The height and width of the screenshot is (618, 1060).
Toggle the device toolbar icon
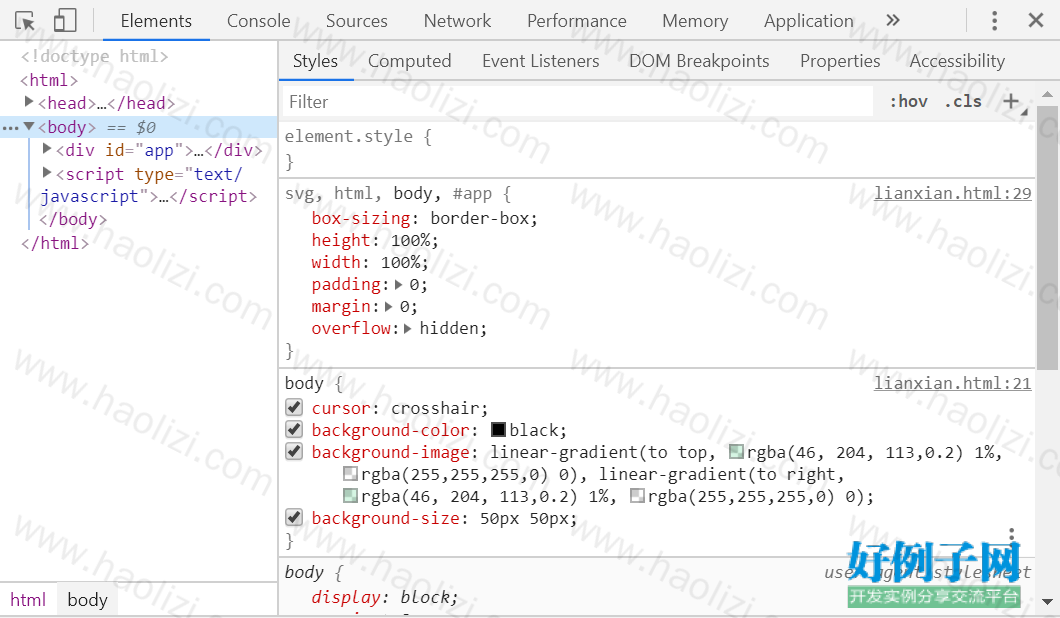coord(65,20)
